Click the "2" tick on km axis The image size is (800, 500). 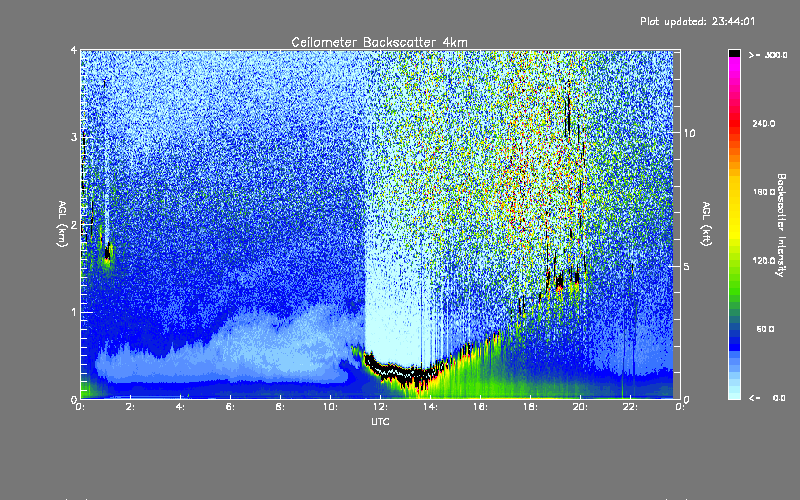(x=74, y=225)
